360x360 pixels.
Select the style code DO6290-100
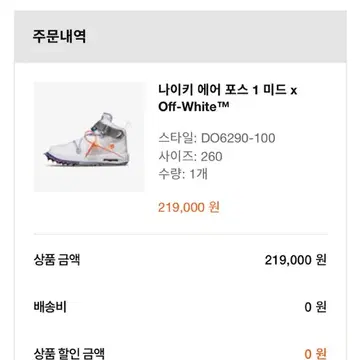238,138
